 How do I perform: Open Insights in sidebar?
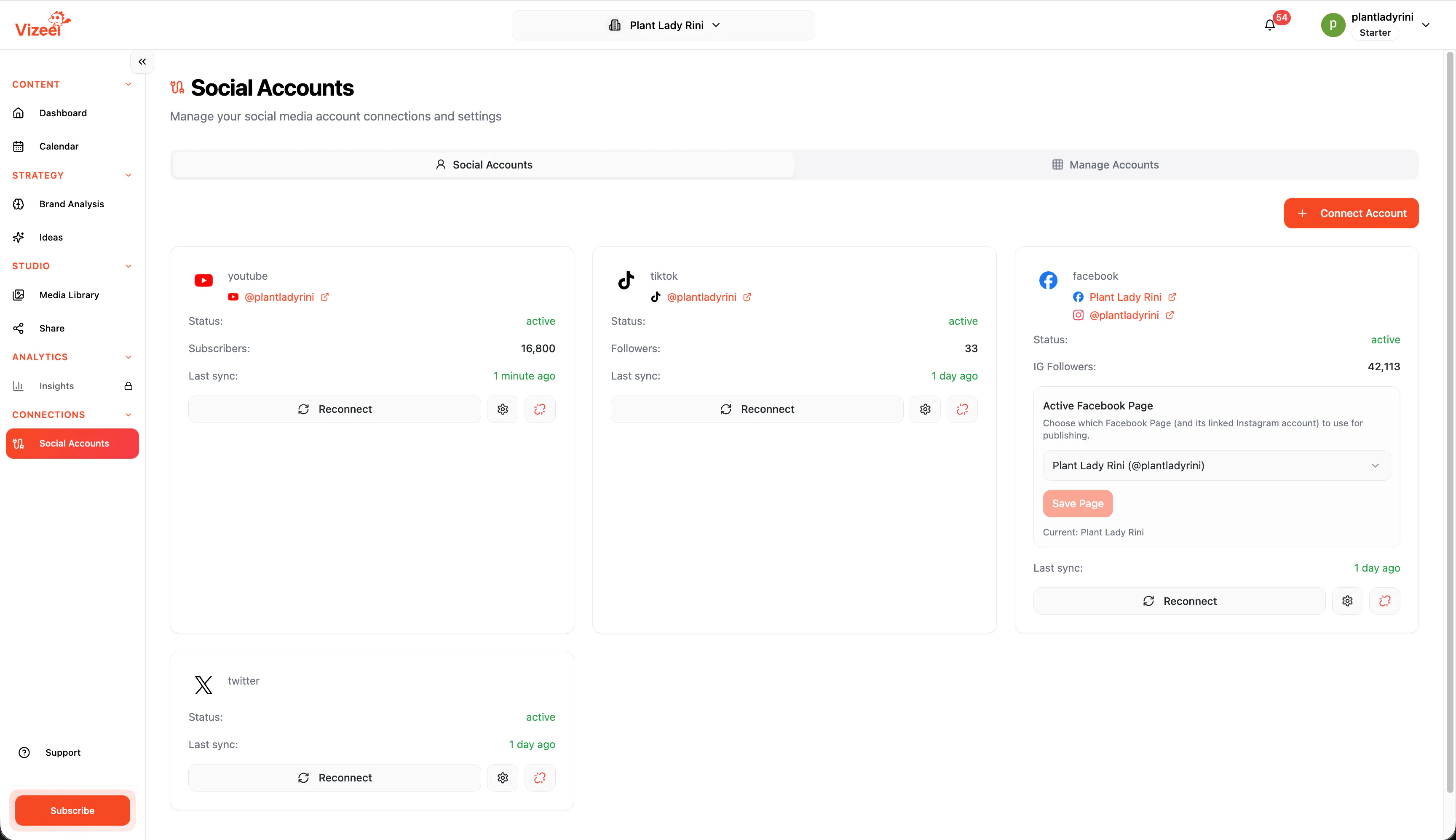(x=72, y=386)
